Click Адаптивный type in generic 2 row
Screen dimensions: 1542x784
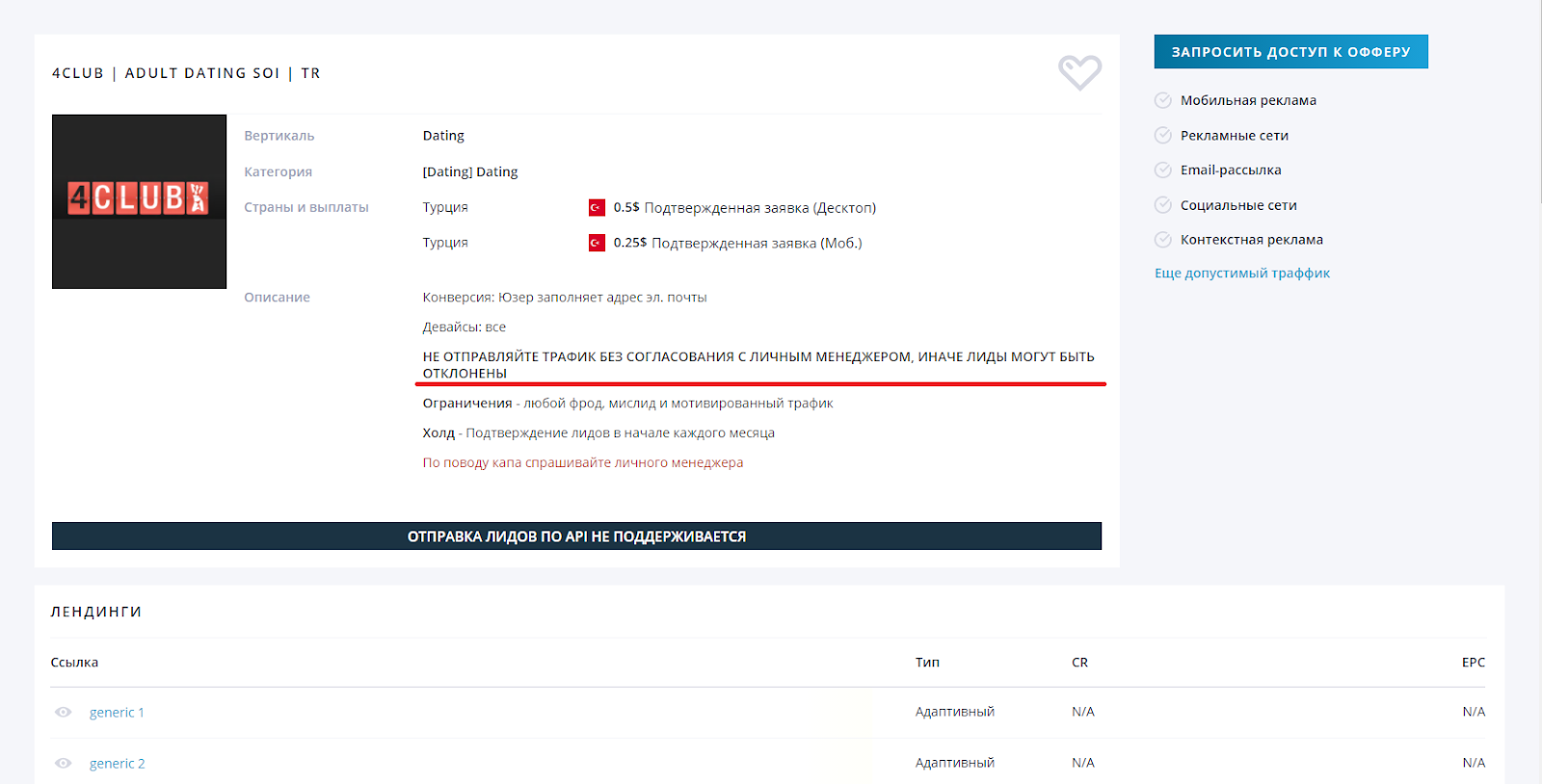click(955, 763)
